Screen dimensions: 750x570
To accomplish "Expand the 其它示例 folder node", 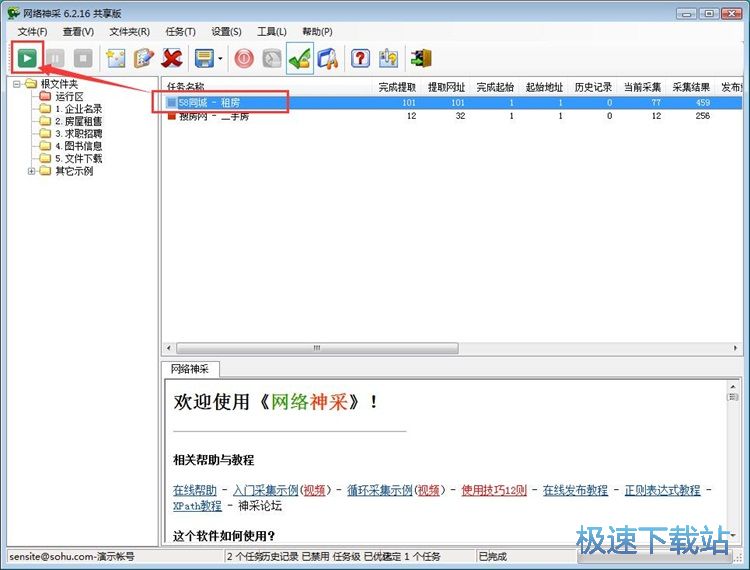I will pyautogui.click(x=31, y=171).
